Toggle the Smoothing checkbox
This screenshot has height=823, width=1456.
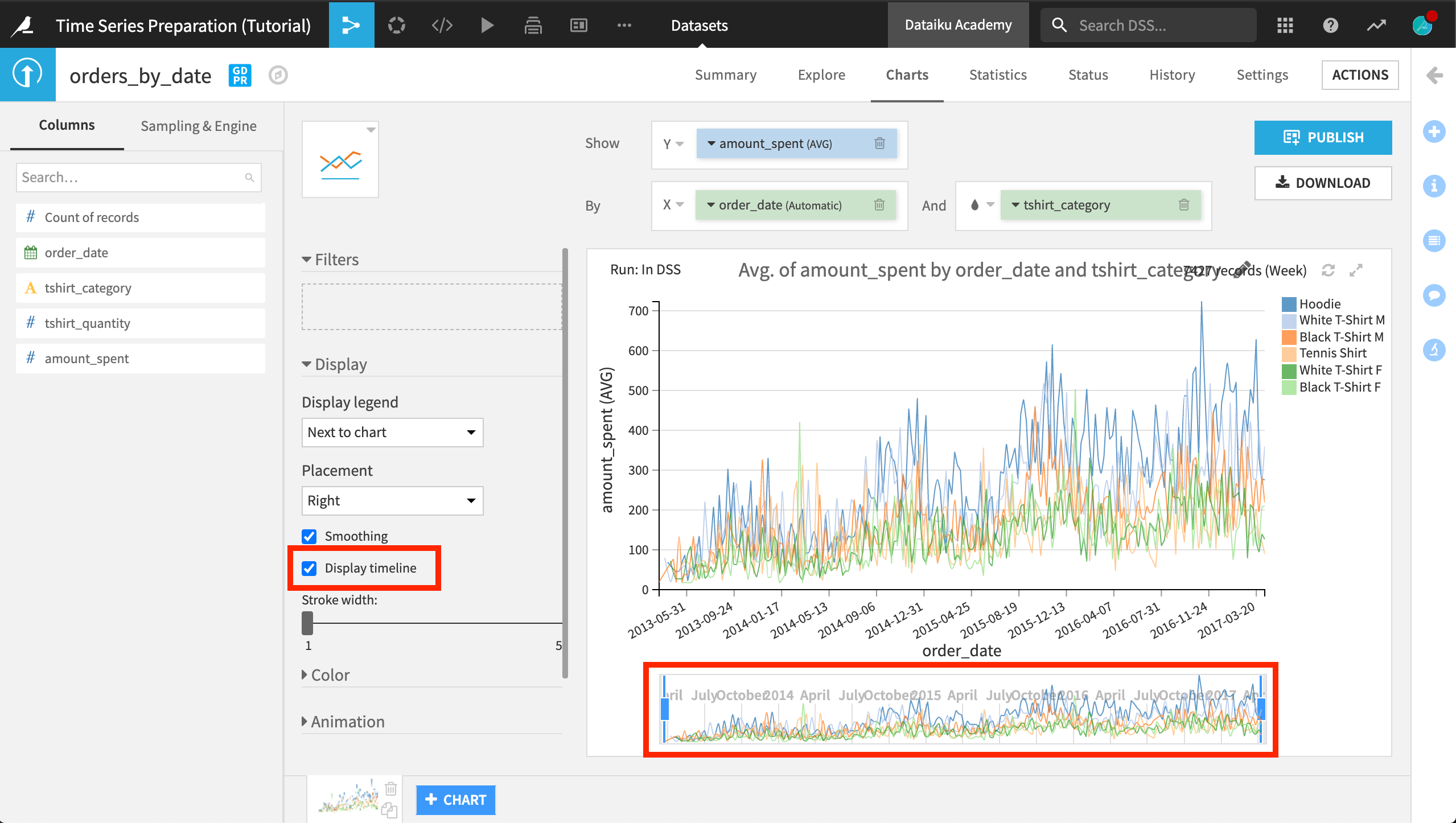coord(310,536)
